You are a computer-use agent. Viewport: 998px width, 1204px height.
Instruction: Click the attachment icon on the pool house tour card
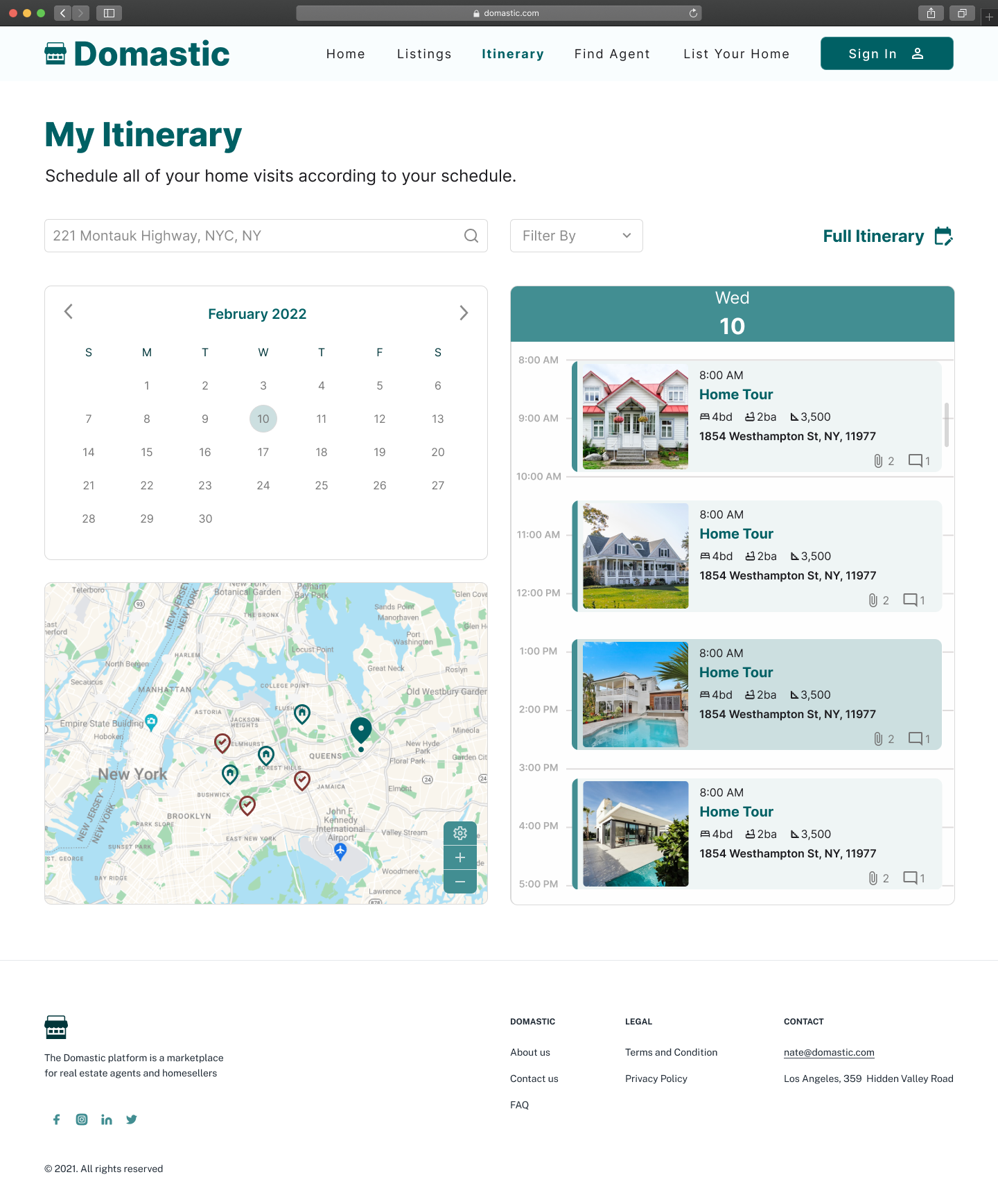(x=878, y=739)
